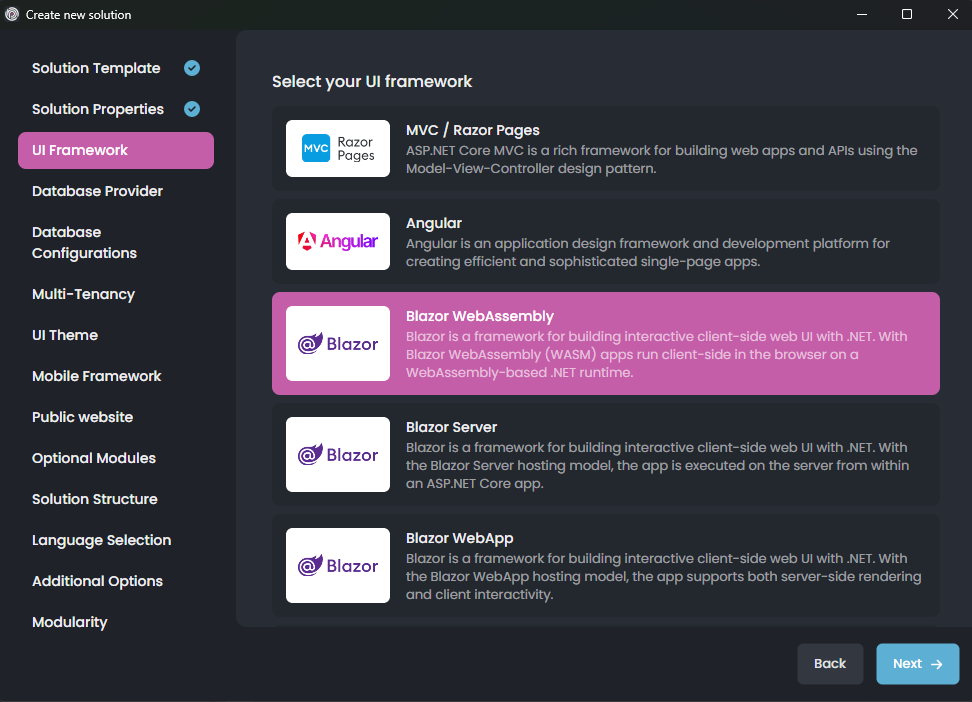Open the Solution Properties step

point(98,109)
